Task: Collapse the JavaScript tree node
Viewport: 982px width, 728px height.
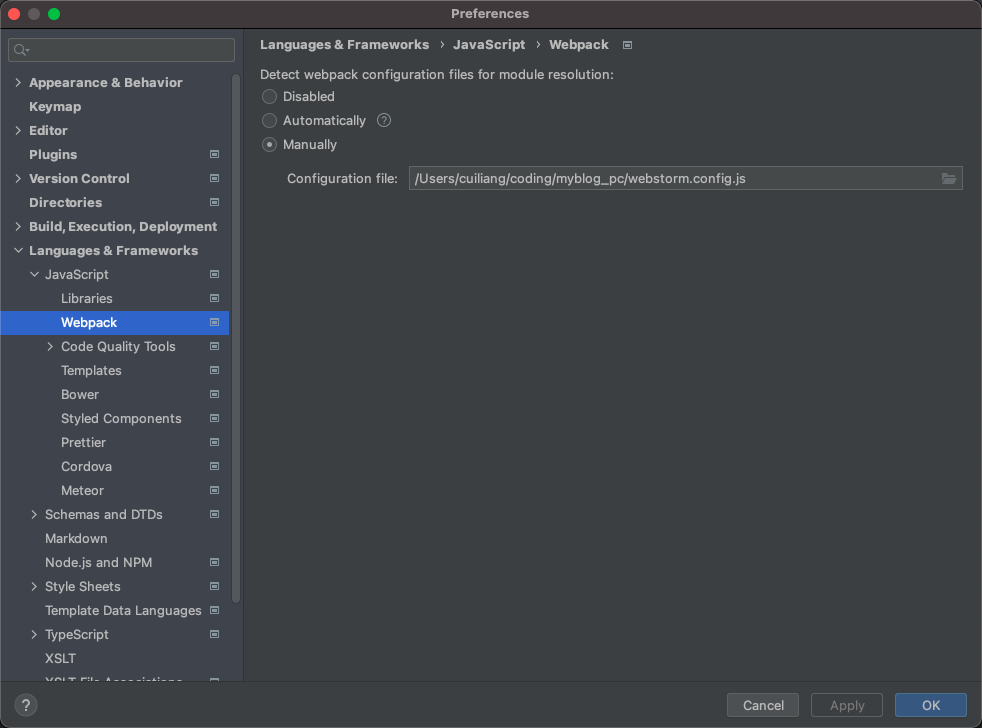Action: tap(34, 274)
